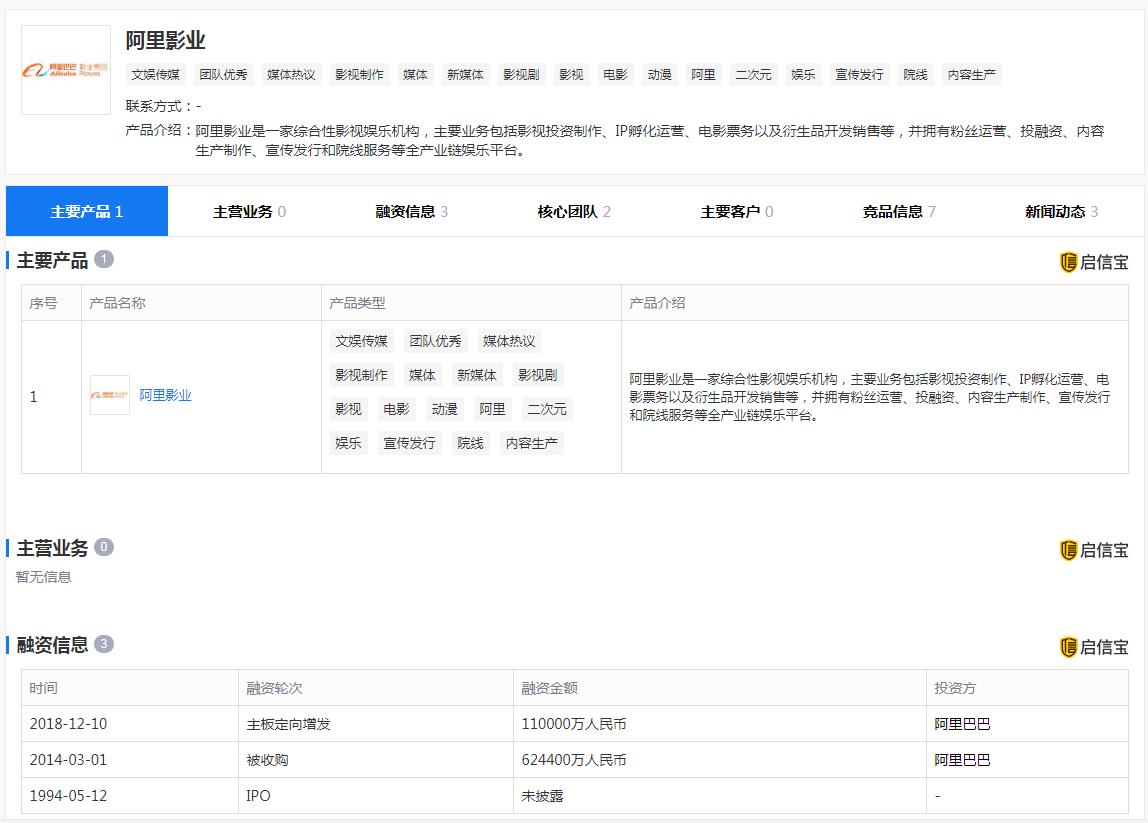Click 阿里巴巴 investor in the 2014-03-01 row
Screen dimensions: 1148x823
click(x=962, y=760)
